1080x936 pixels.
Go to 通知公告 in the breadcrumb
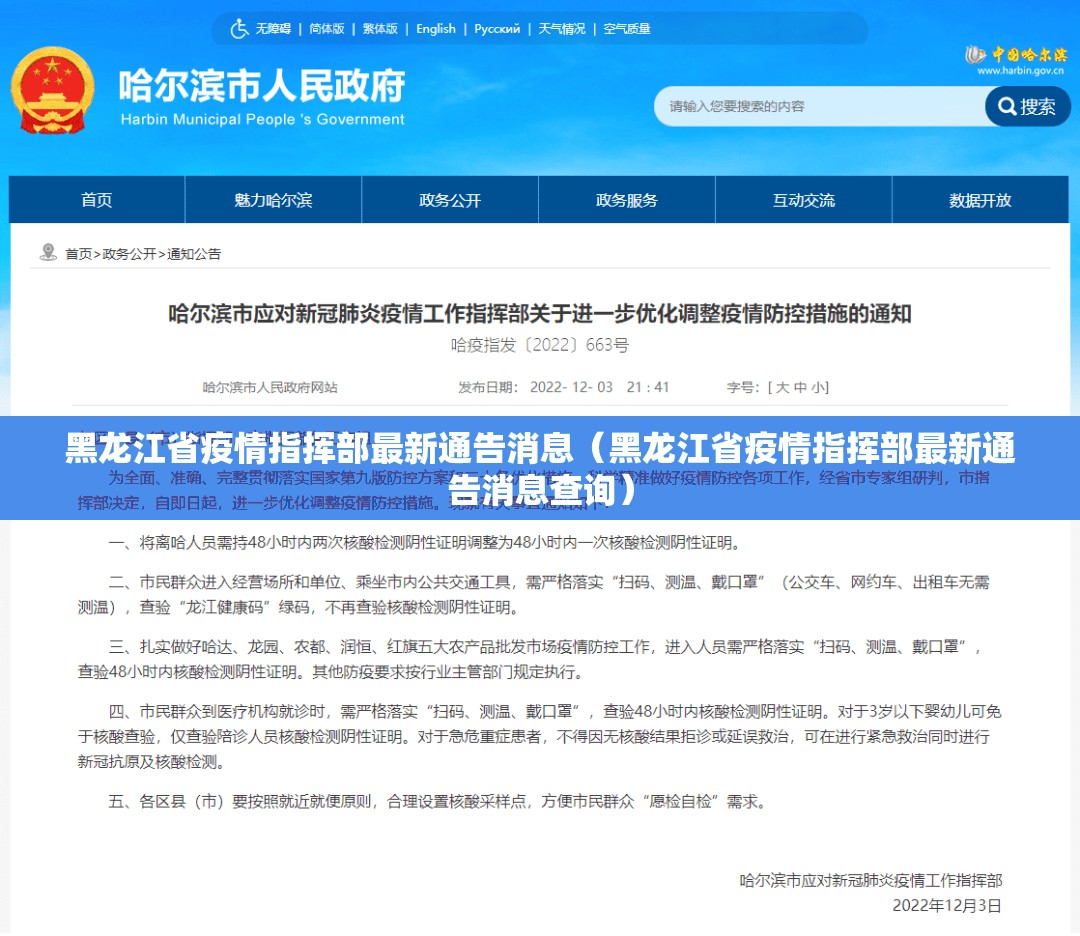(x=194, y=254)
